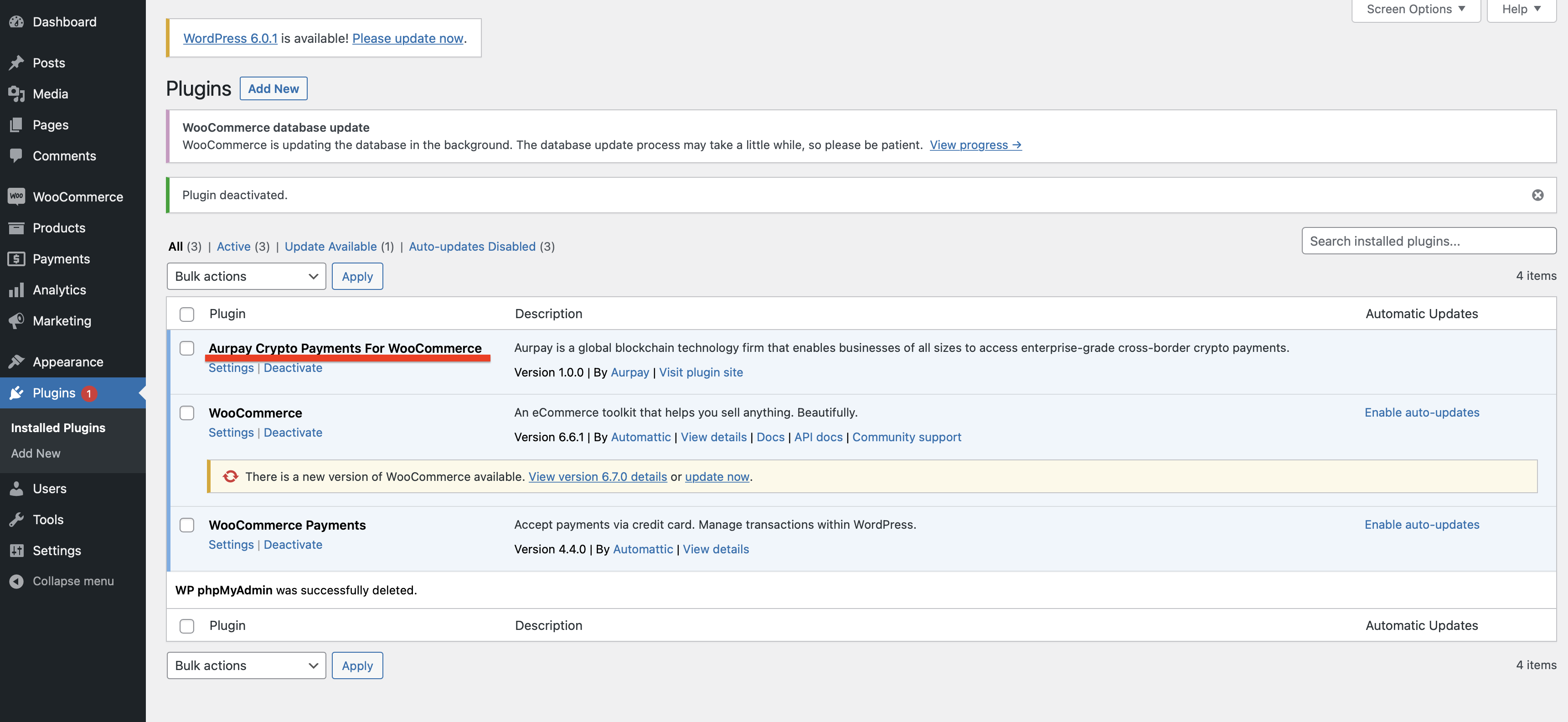Expand the Screen Options panel

click(x=1416, y=9)
